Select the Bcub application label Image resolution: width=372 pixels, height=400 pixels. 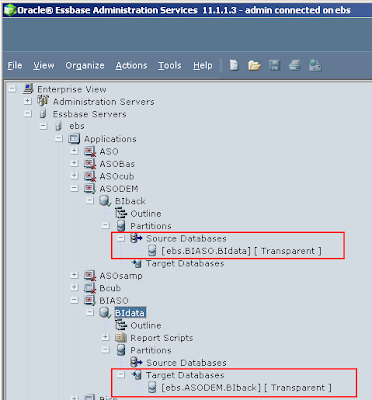click(x=110, y=288)
